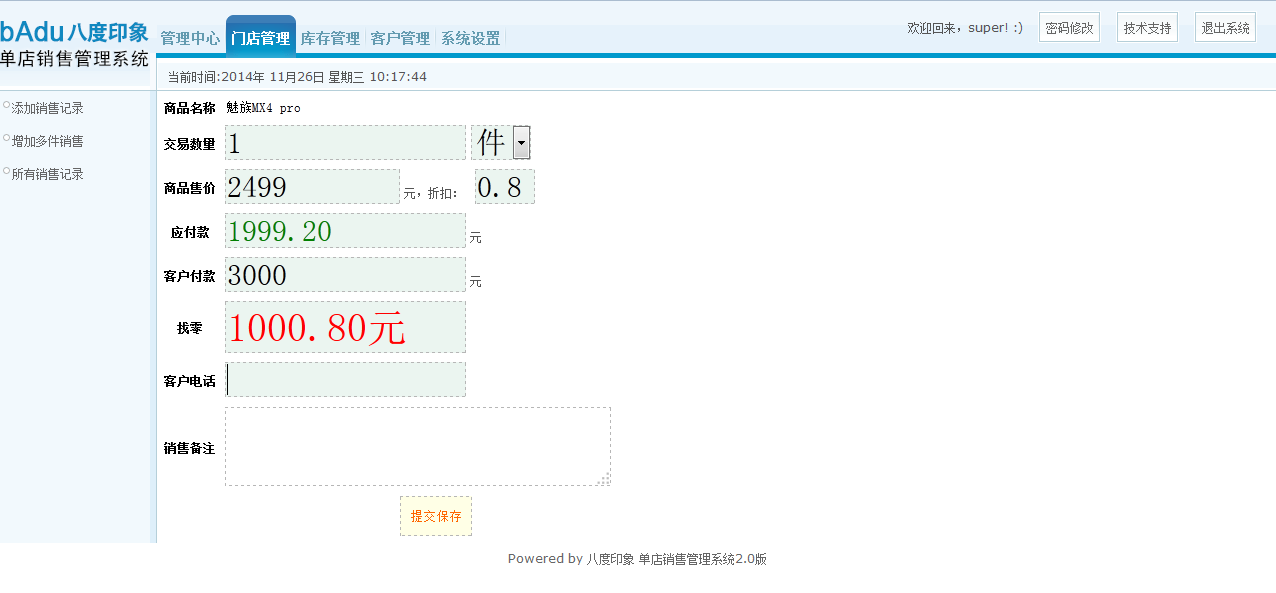Viewport: 1276px width, 593px height.
Task: Click the 折扣 field showing 0.8
Action: coord(504,187)
